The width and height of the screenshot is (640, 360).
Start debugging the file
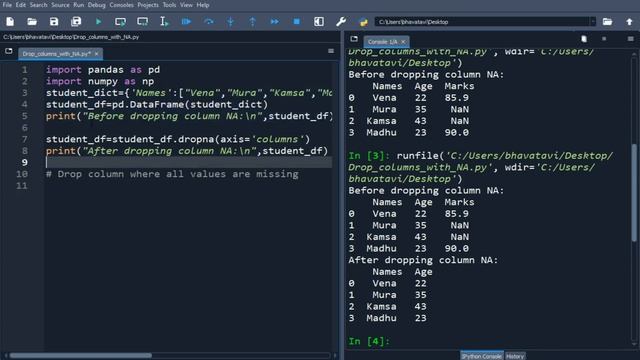coord(186,22)
